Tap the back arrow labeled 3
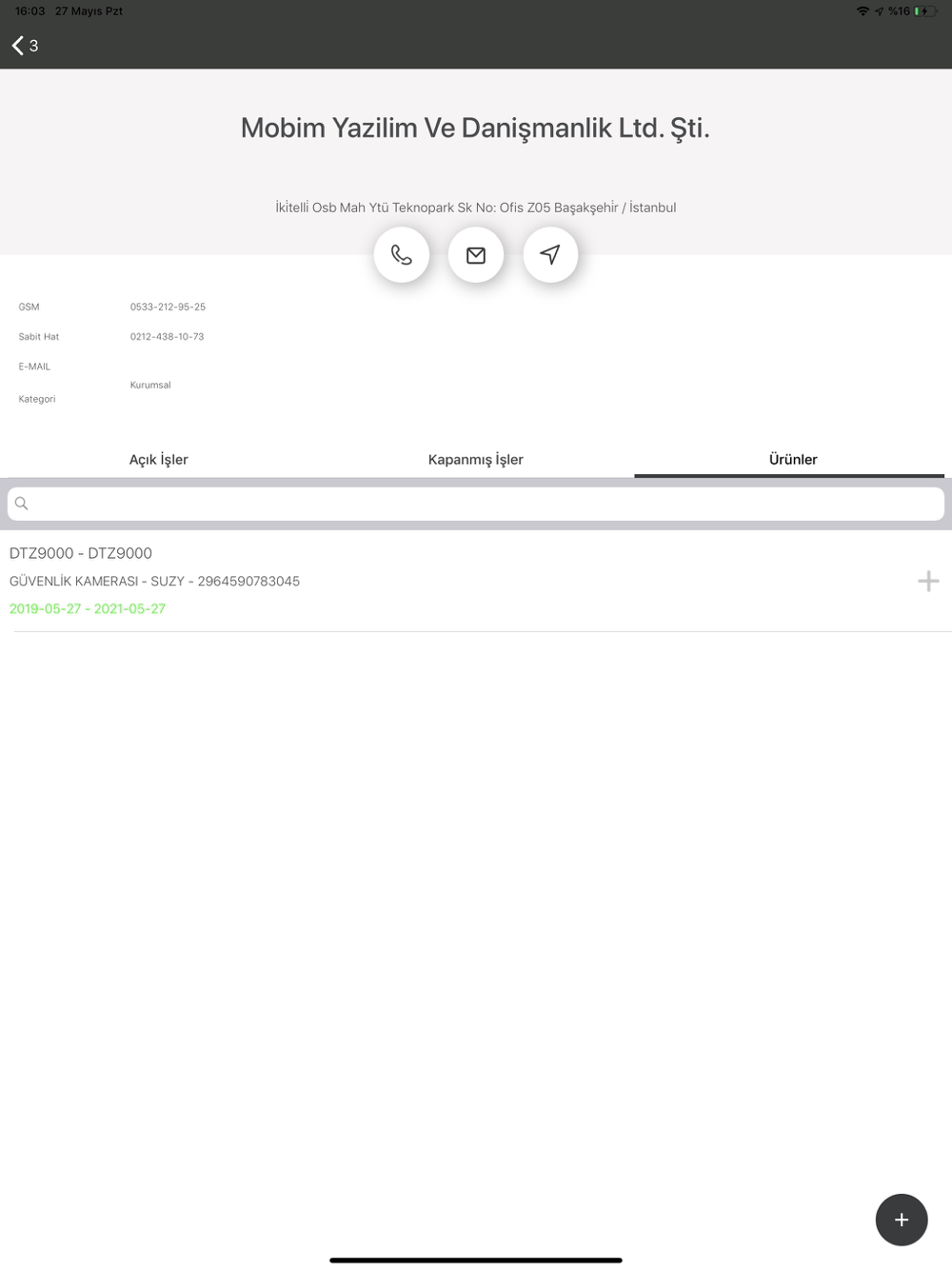This screenshot has height=1270, width=952. 26,46
